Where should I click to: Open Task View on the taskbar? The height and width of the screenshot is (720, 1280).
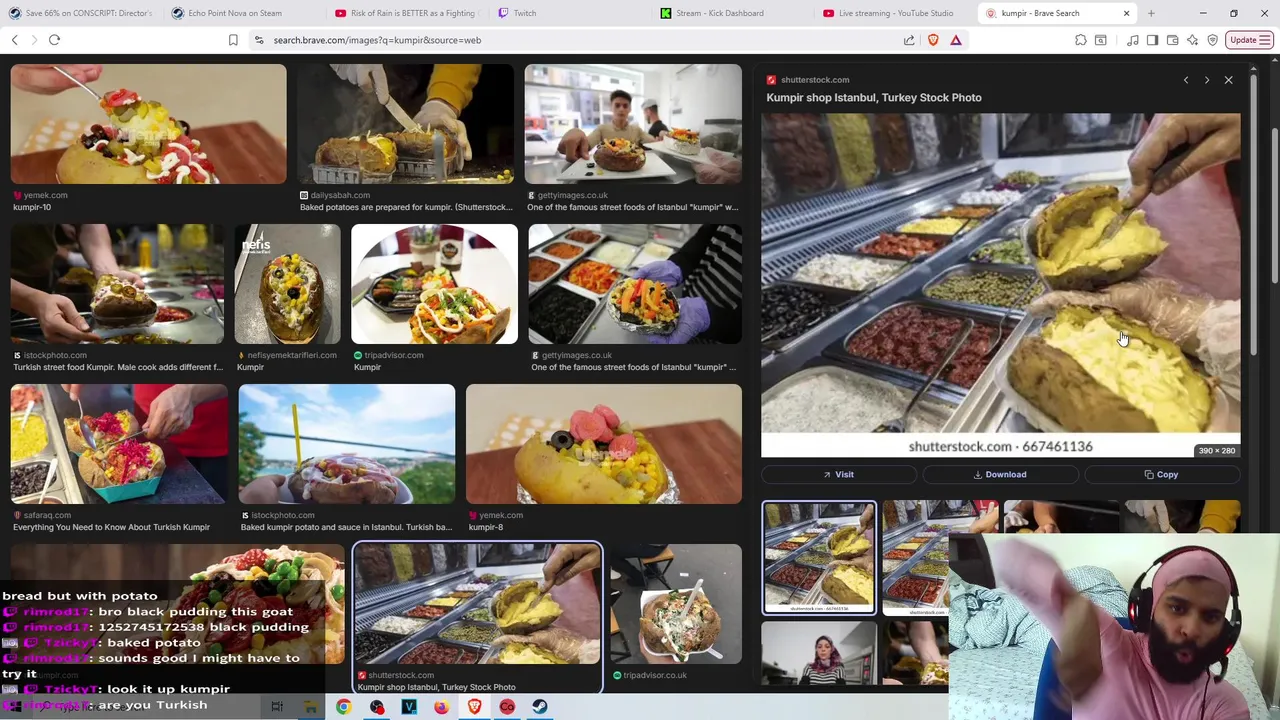click(x=277, y=707)
